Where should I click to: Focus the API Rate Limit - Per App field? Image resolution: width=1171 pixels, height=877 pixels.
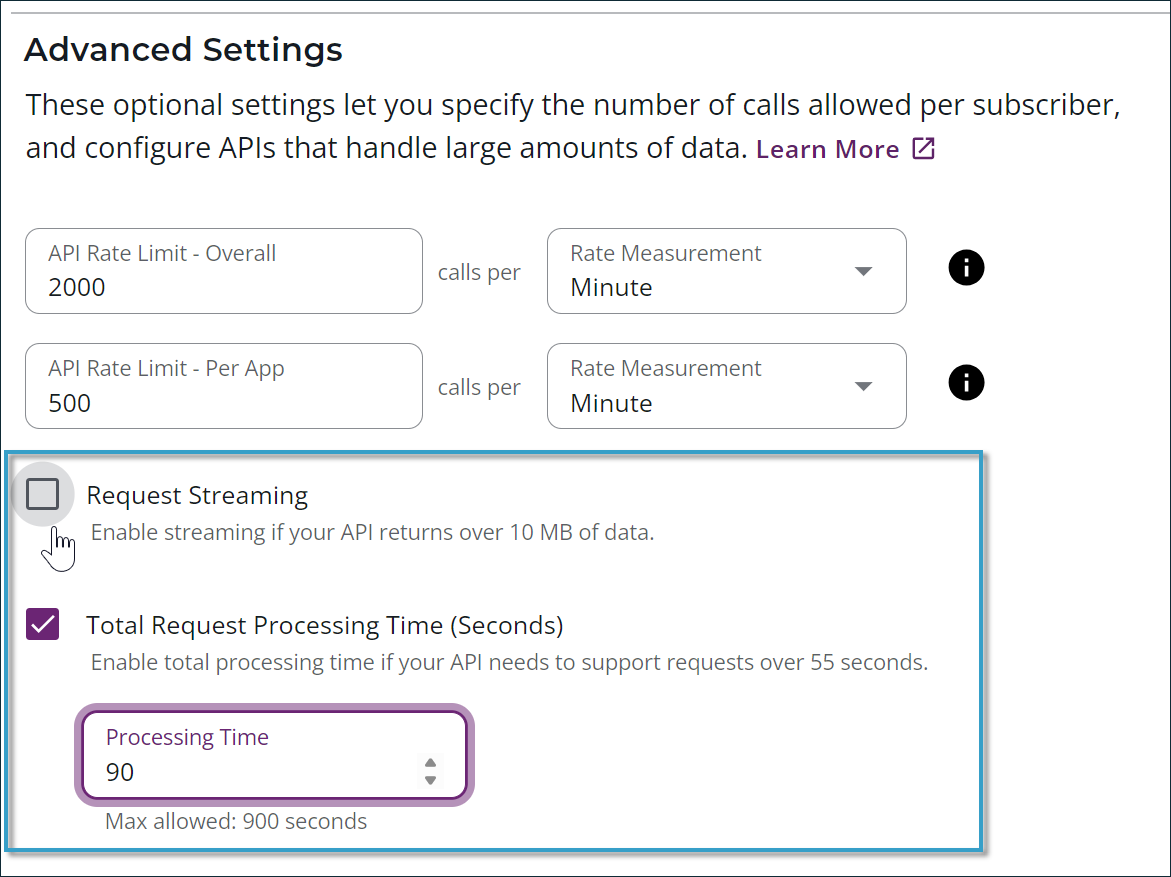[x=223, y=386]
